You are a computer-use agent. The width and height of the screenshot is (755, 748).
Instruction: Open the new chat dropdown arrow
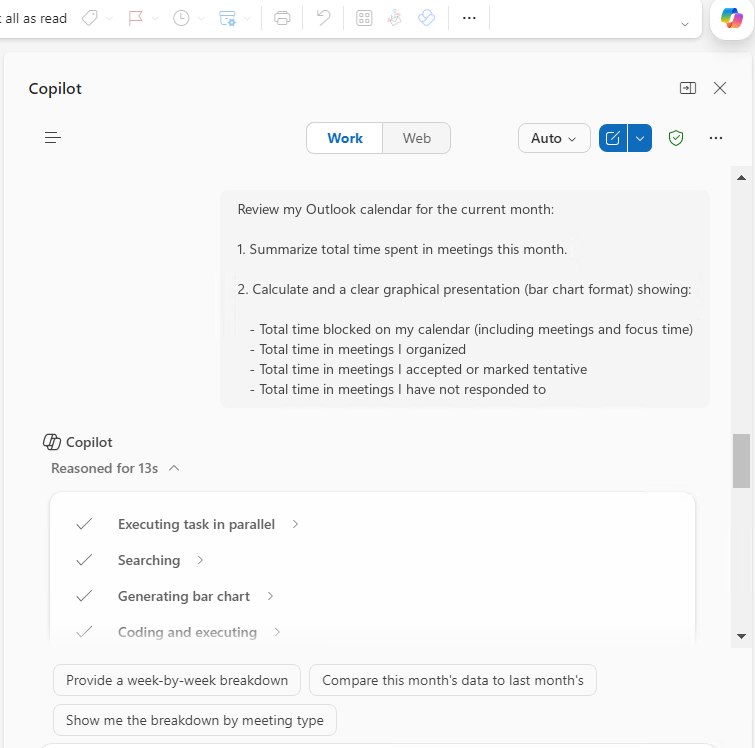pyautogui.click(x=640, y=138)
